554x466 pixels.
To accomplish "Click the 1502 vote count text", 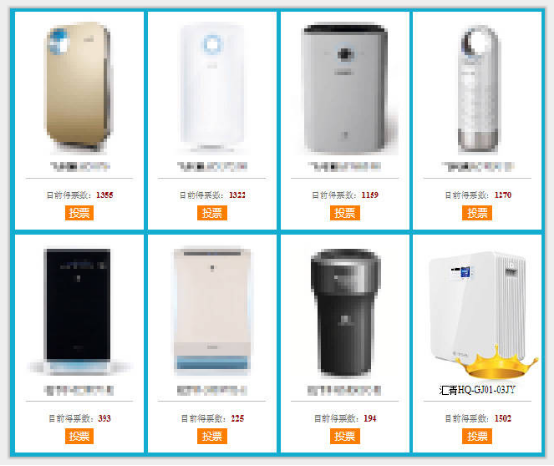I will (502, 418).
